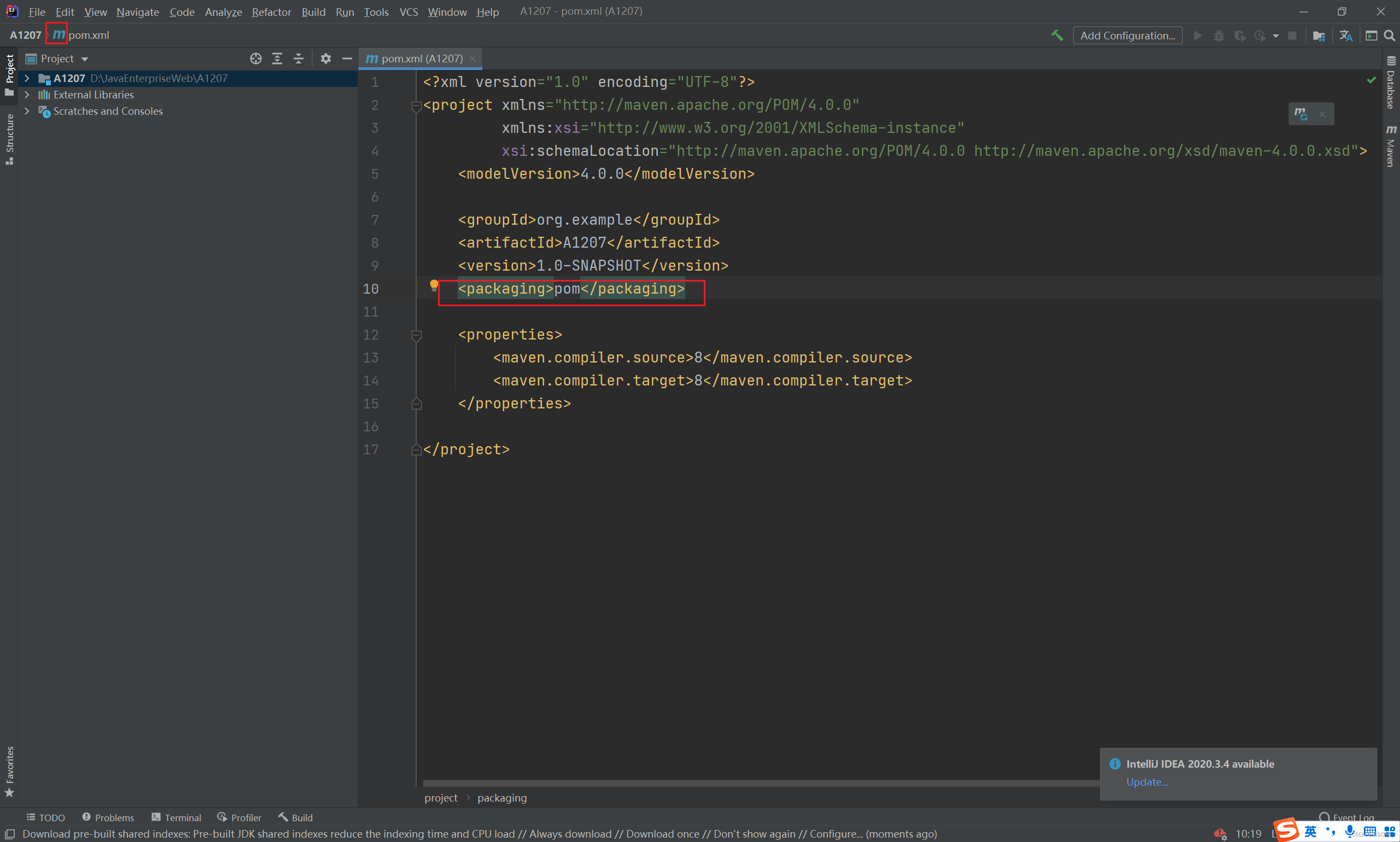Click Expand All icon in Project panel
The width and height of the screenshot is (1400, 842).
[277, 59]
